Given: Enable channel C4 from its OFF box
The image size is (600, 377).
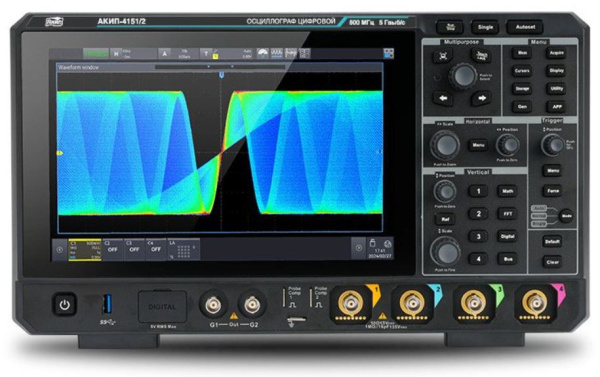Looking at the screenshot, I should coord(156,250).
